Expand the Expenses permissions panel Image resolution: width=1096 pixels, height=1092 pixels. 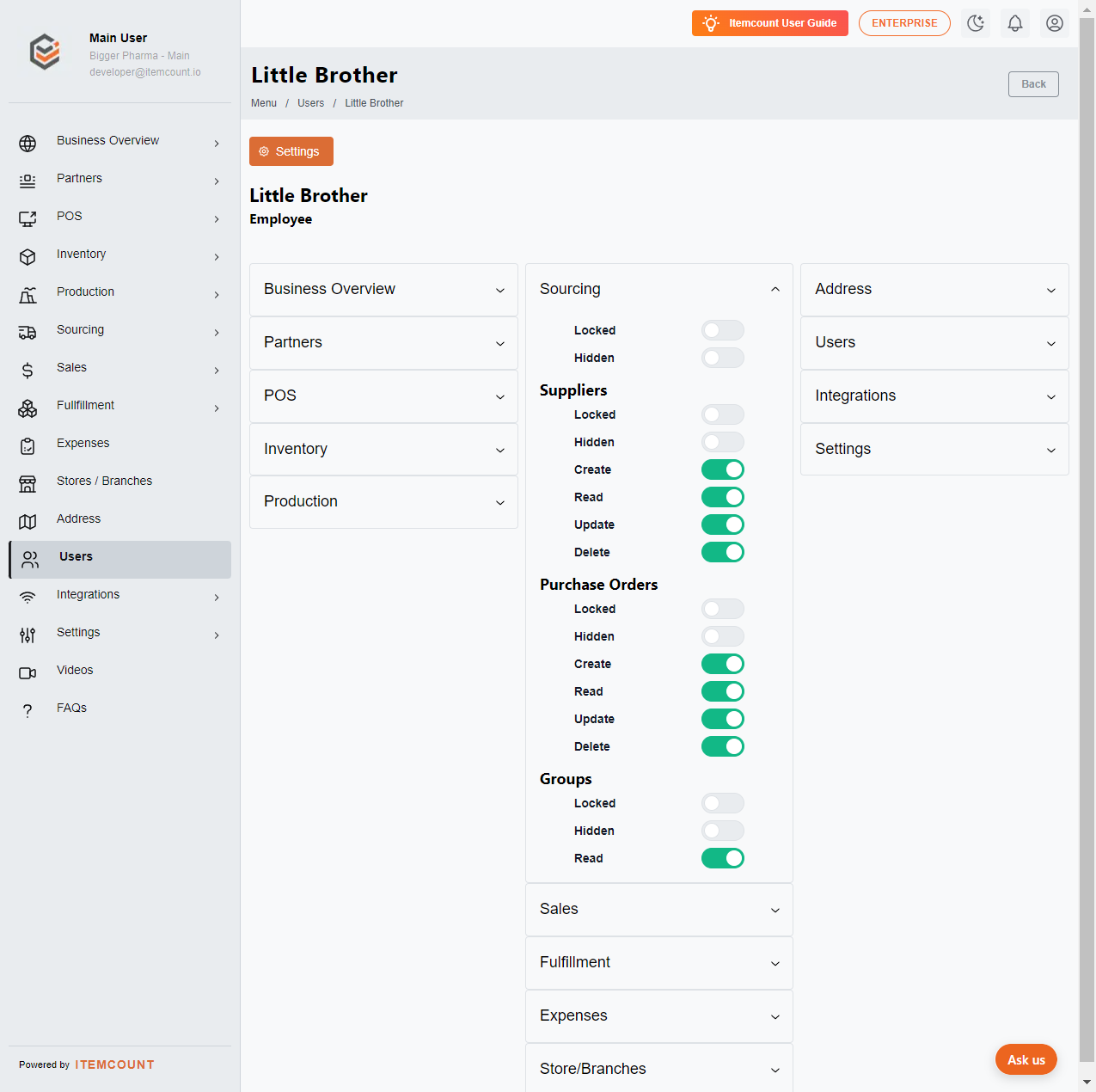point(658,1016)
